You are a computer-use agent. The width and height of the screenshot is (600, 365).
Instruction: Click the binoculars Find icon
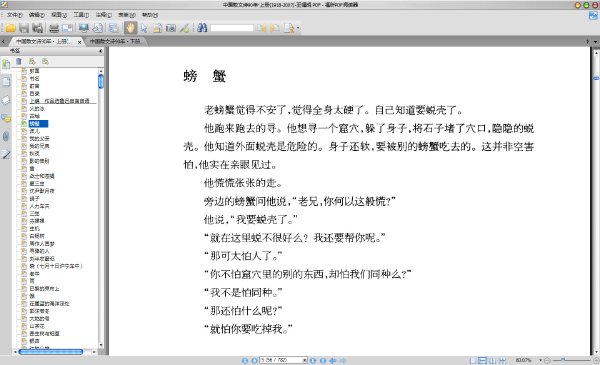pyautogui.click(x=202, y=28)
